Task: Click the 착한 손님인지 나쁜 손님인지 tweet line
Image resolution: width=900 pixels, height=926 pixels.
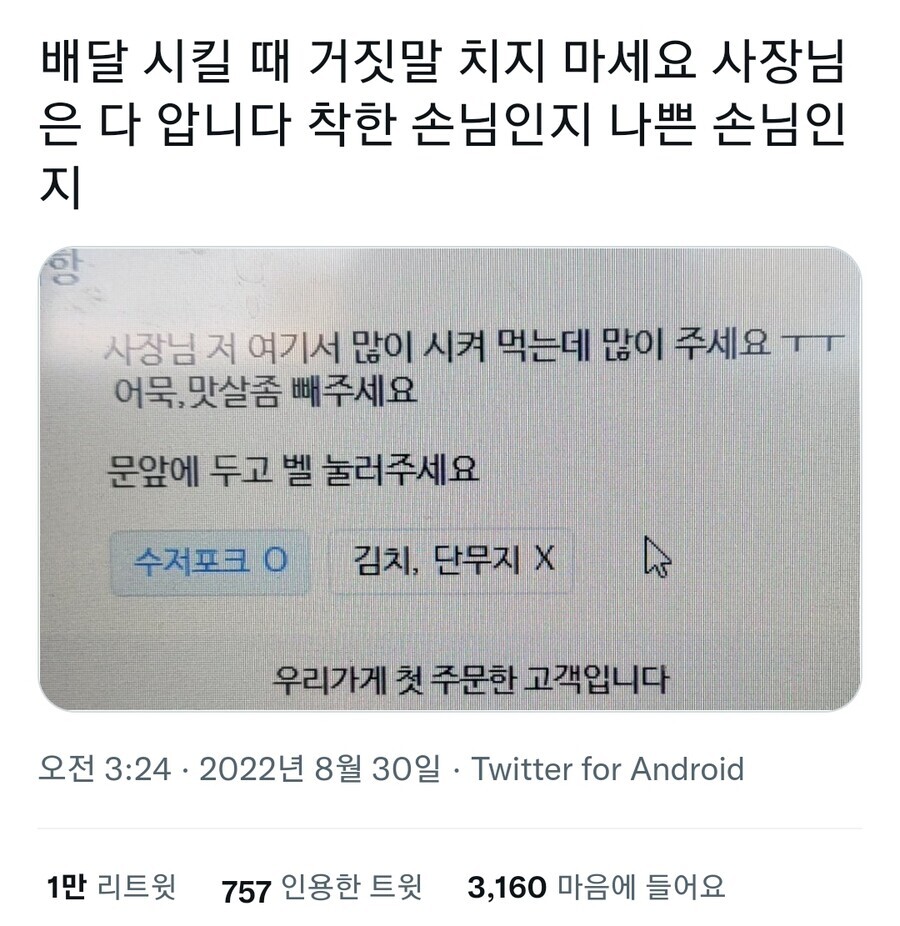Action: [578, 126]
